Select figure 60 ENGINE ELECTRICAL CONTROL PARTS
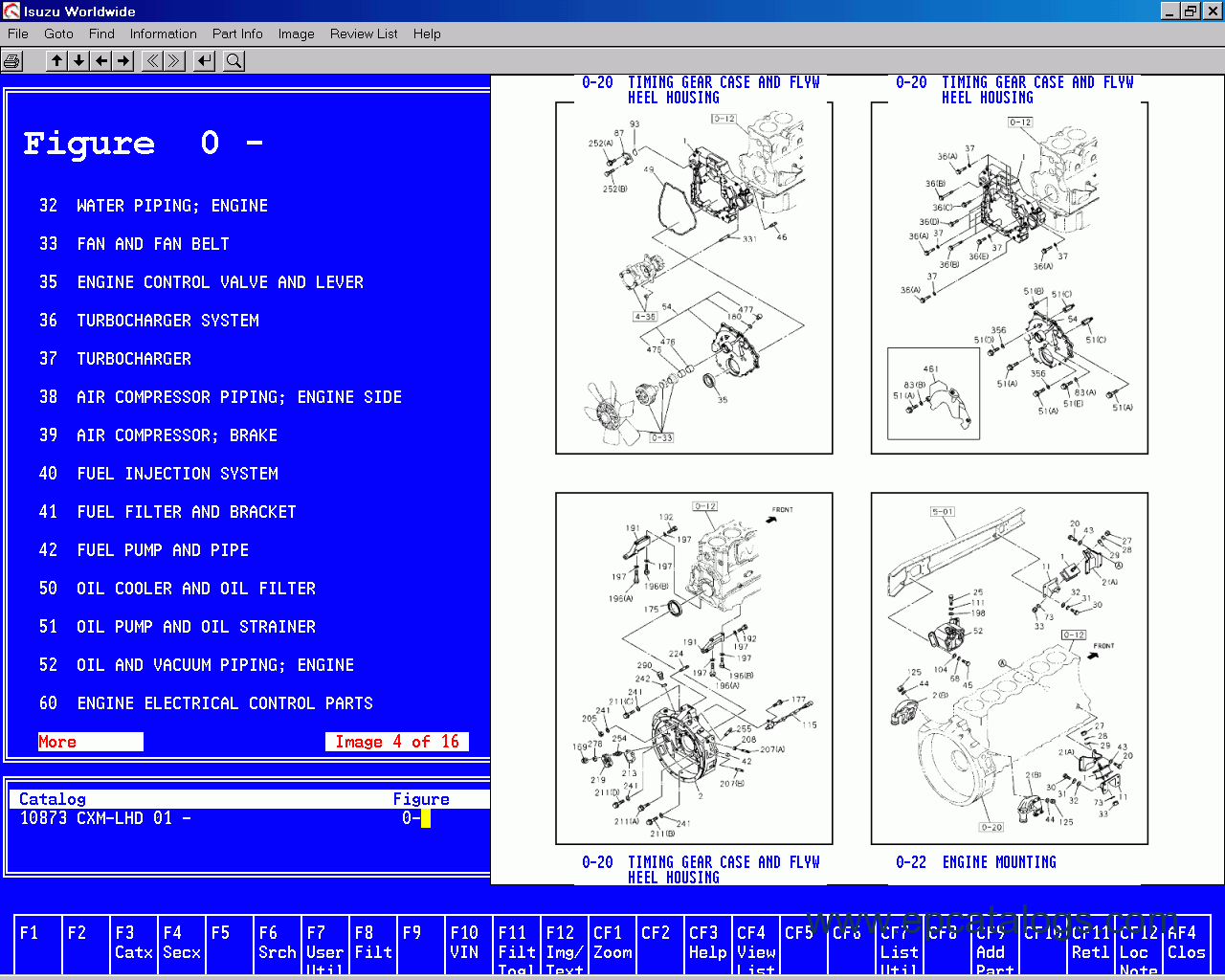1225x980 pixels. coord(206,703)
